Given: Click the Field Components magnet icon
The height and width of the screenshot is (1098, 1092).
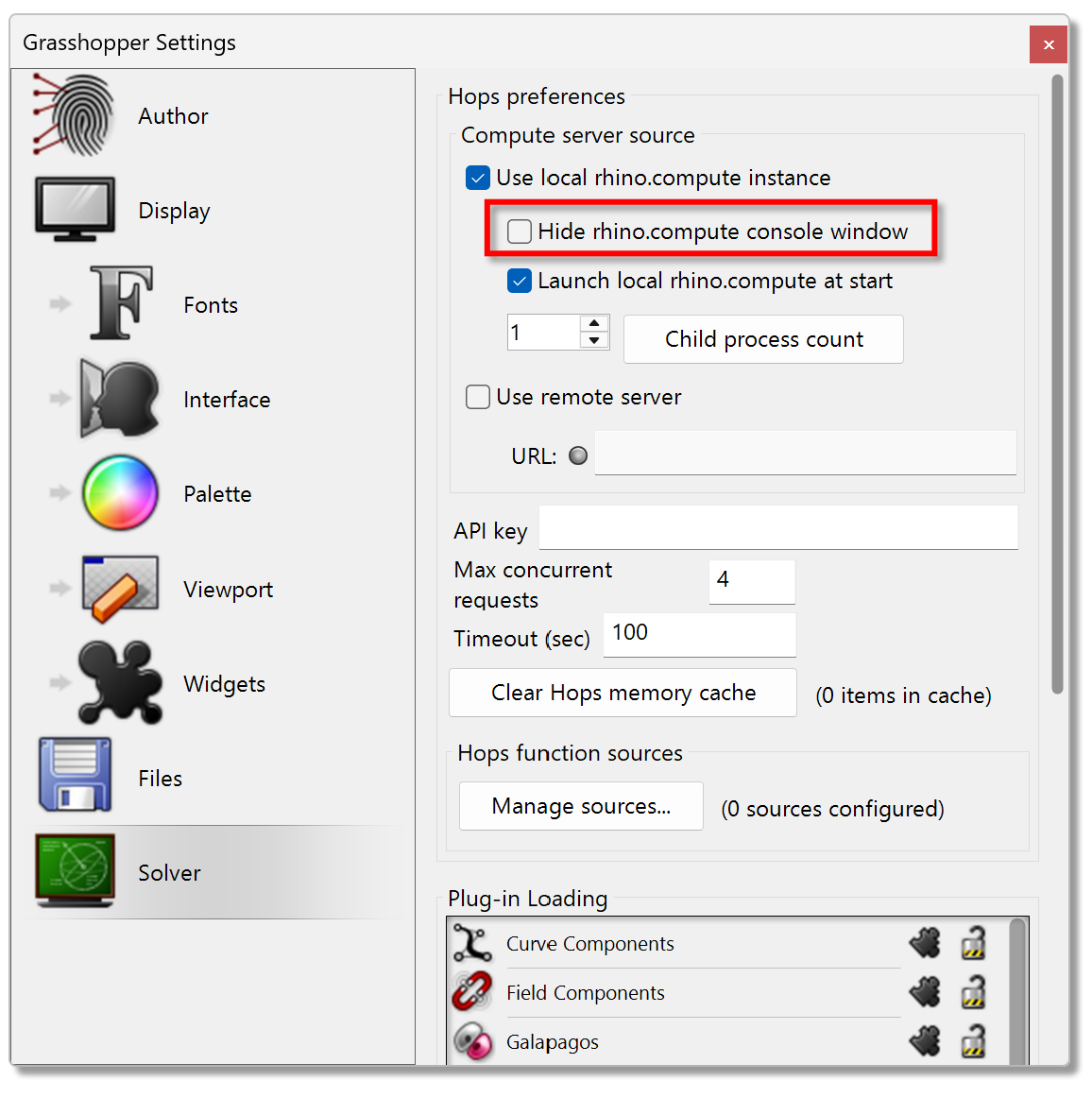Looking at the screenshot, I should point(471,991).
